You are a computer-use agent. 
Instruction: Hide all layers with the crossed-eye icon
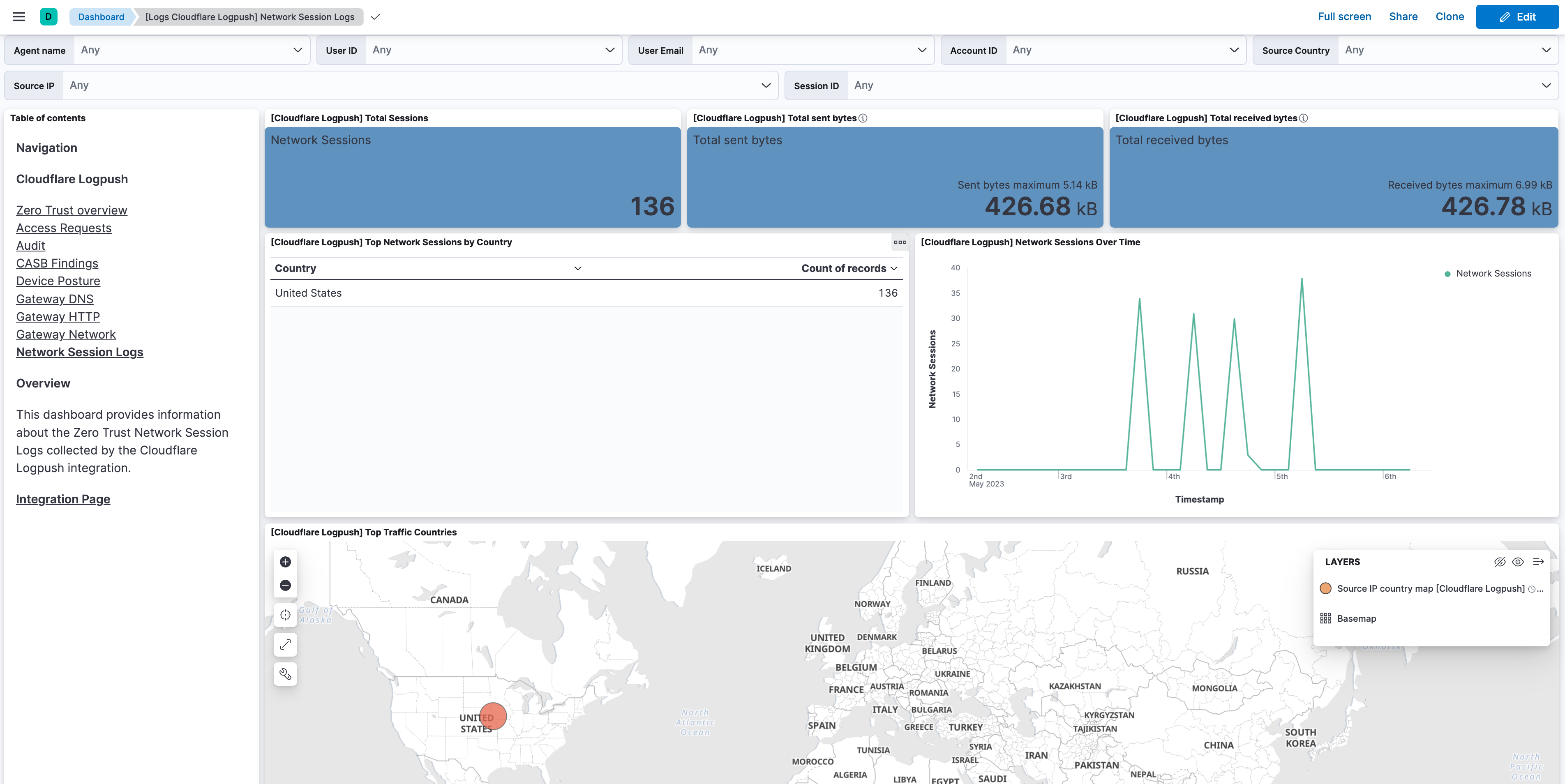(1499, 562)
